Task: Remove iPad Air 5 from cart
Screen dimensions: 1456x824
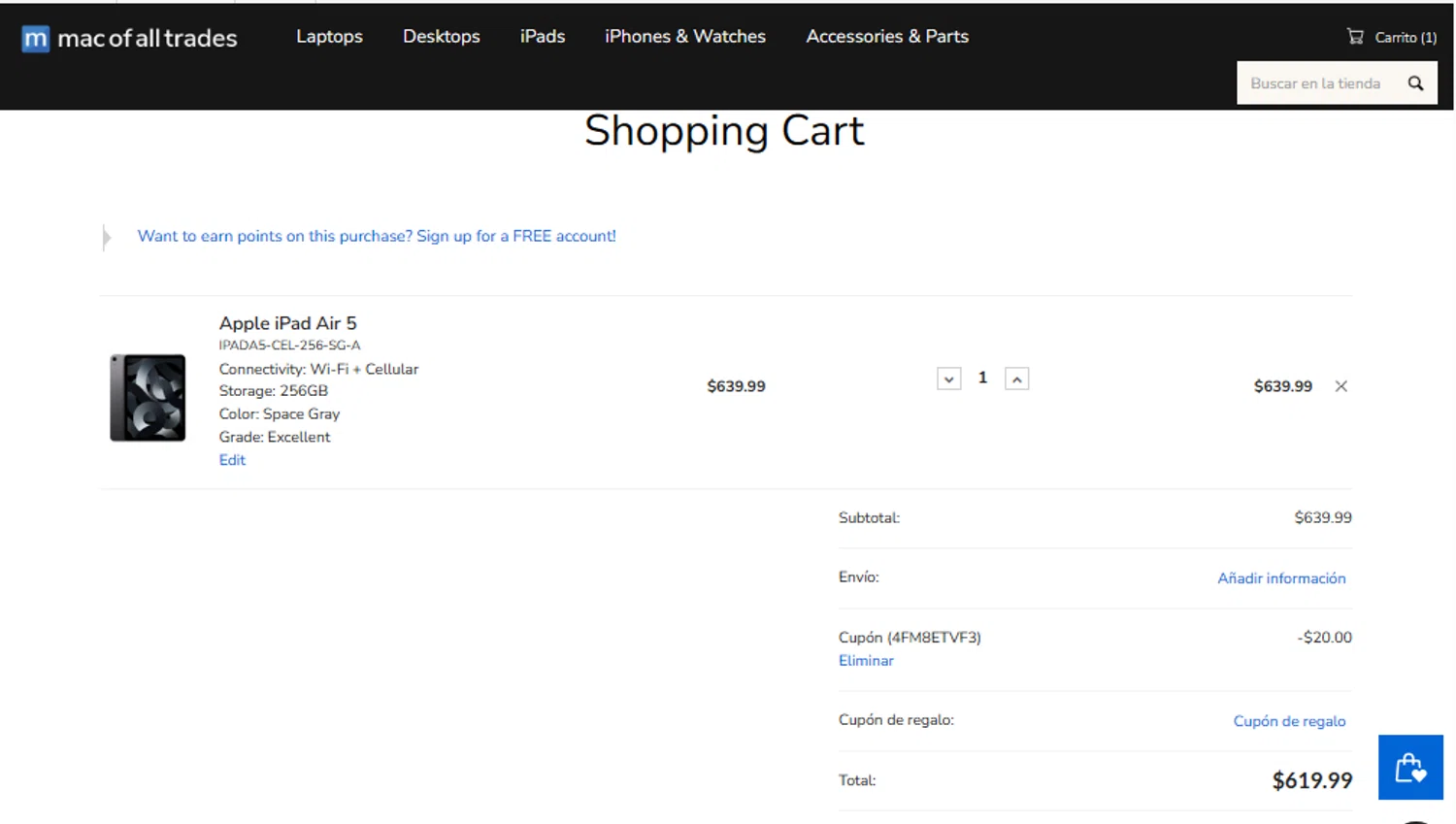Action: click(x=1341, y=386)
